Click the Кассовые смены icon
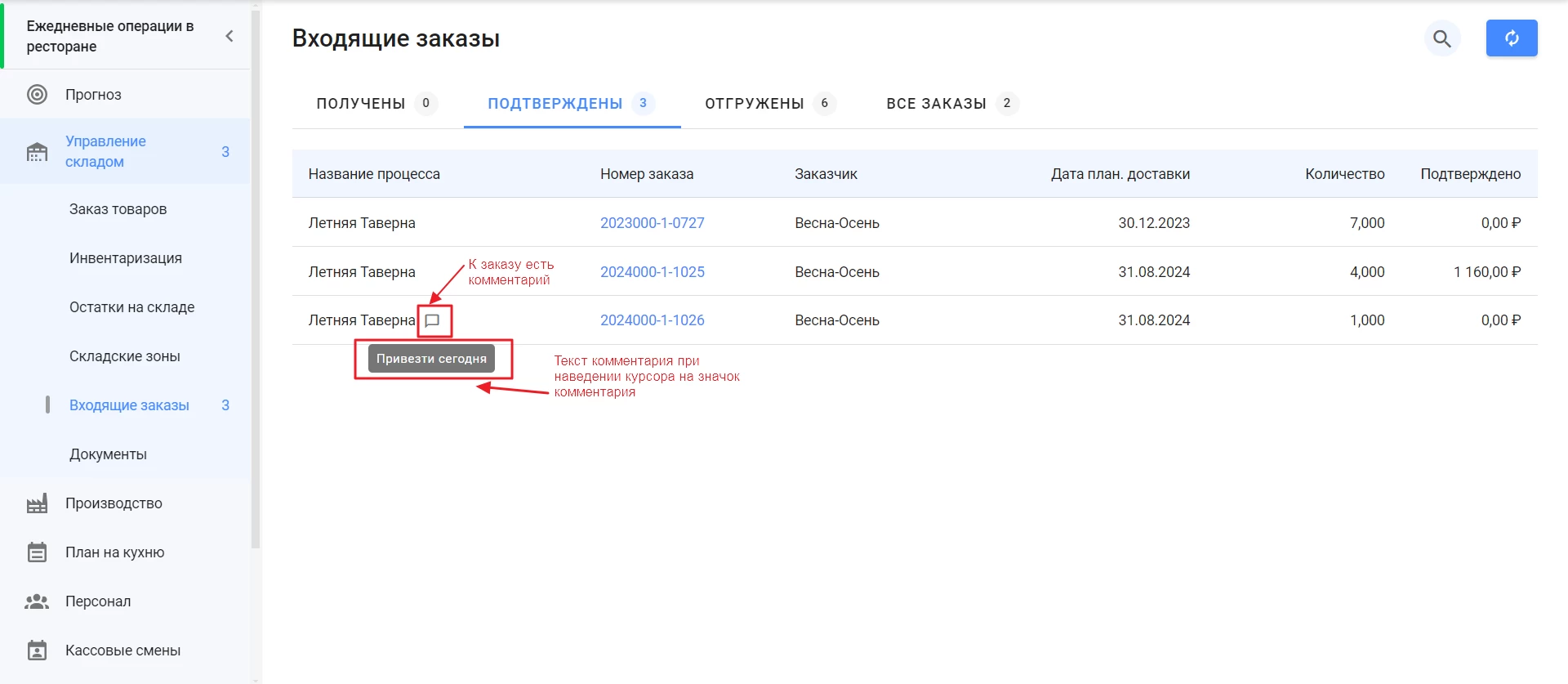 [37, 650]
